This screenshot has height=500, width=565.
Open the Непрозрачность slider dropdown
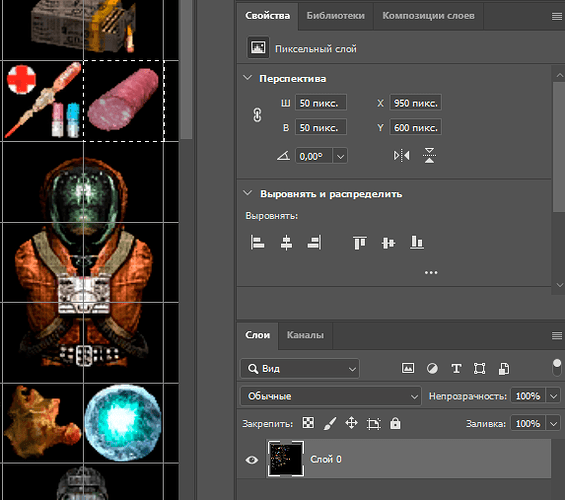coord(553,396)
